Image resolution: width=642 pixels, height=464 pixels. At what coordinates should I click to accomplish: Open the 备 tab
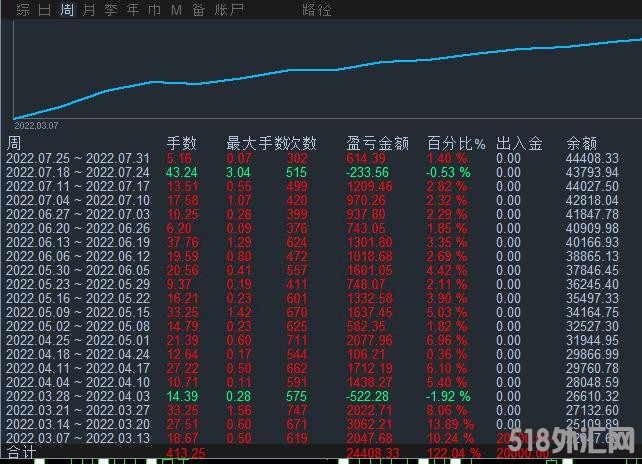tap(199, 9)
